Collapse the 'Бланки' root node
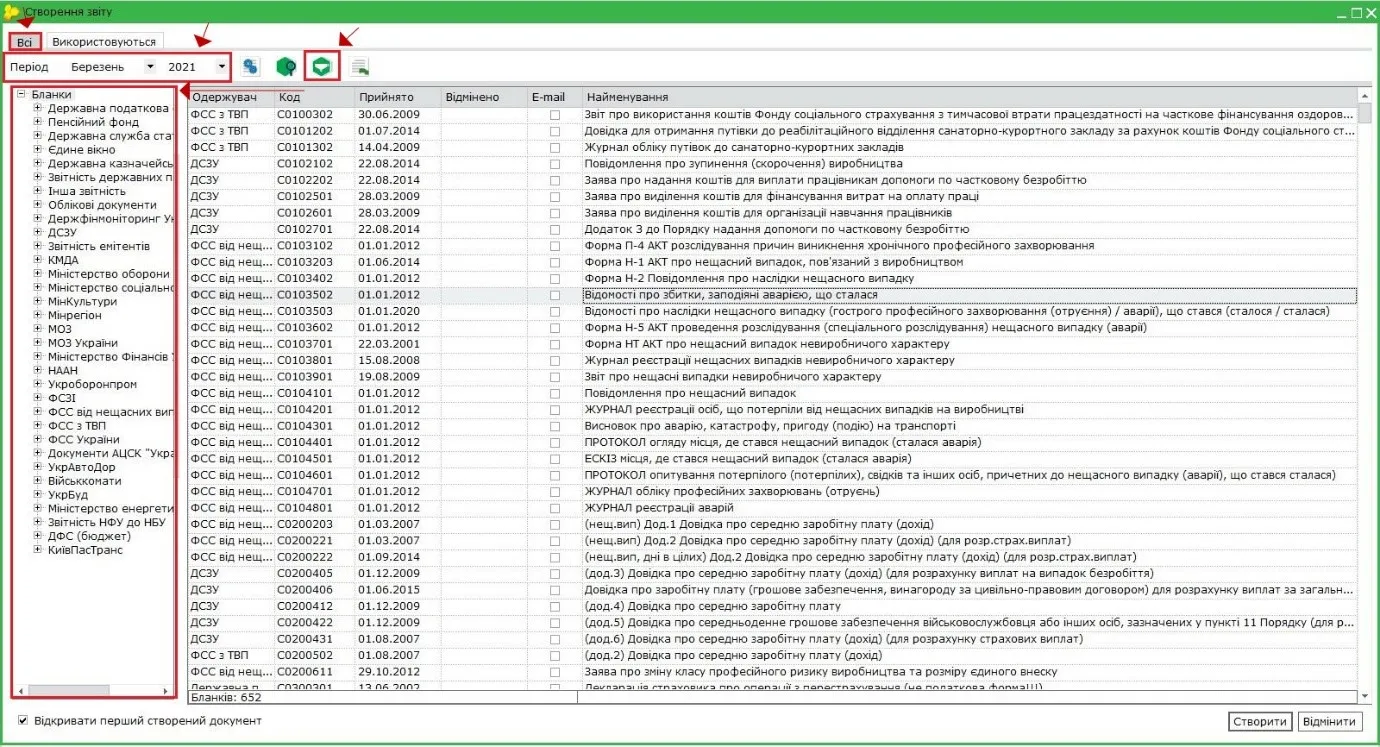 click(21, 94)
